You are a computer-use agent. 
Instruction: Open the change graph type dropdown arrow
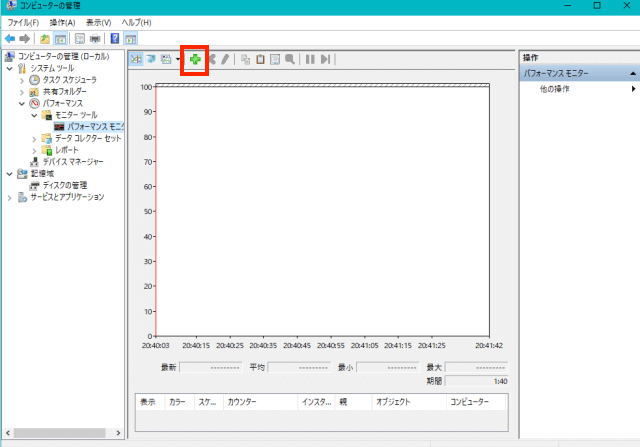[178, 60]
